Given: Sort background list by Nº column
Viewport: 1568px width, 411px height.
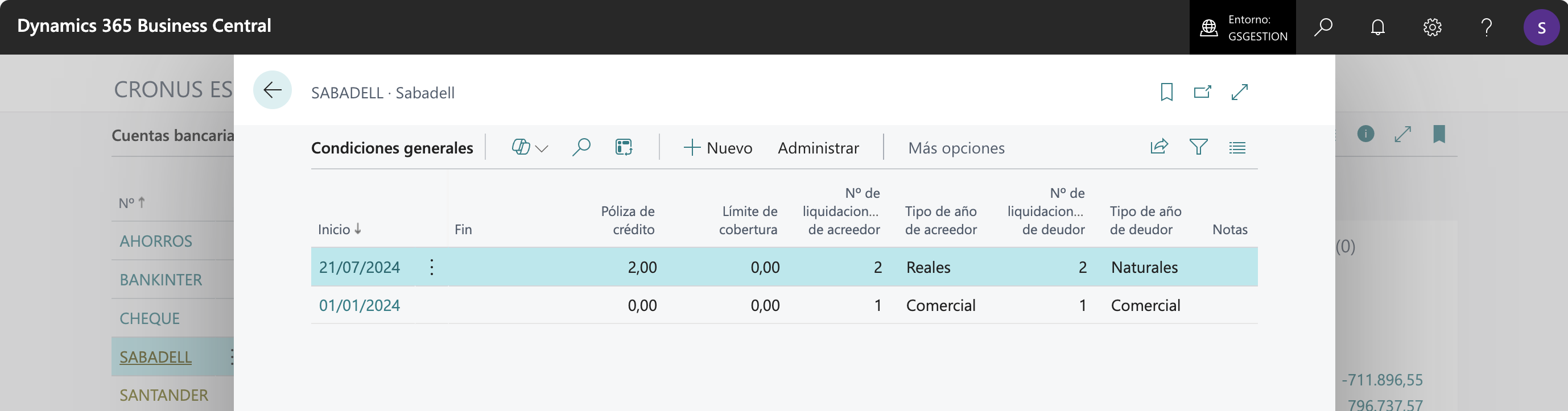Looking at the screenshot, I should 131,202.
